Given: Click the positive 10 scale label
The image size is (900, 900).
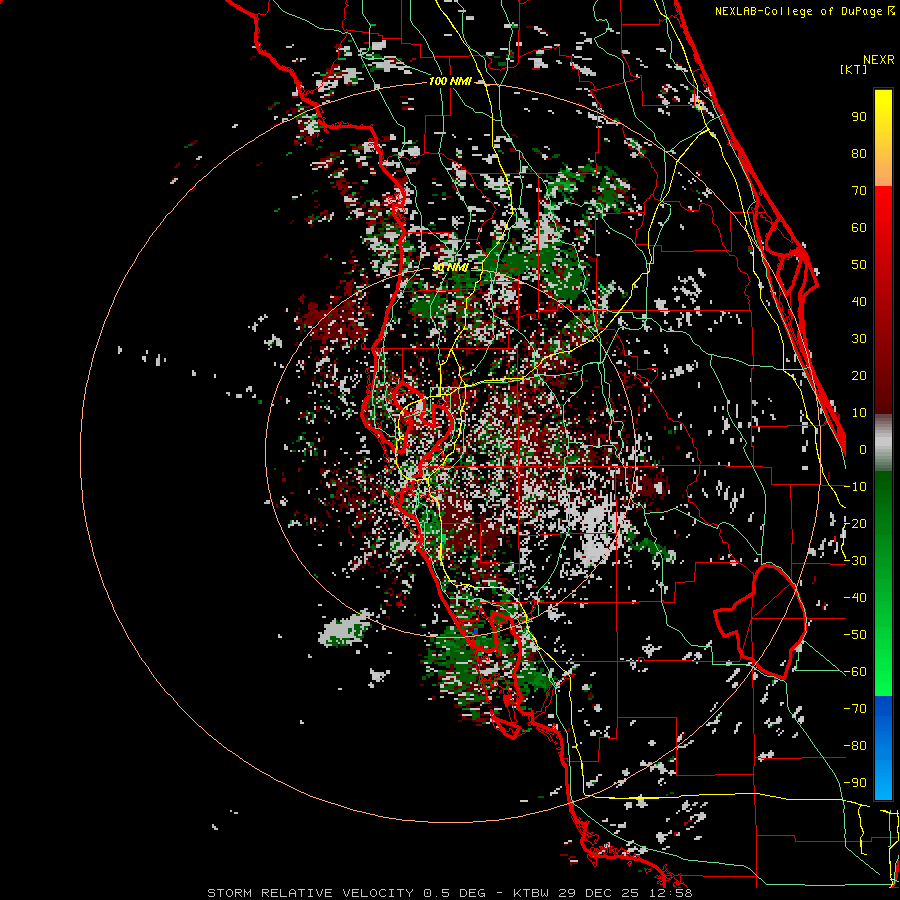Looking at the screenshot, I should pyautogui.click(x=859, y=413).
